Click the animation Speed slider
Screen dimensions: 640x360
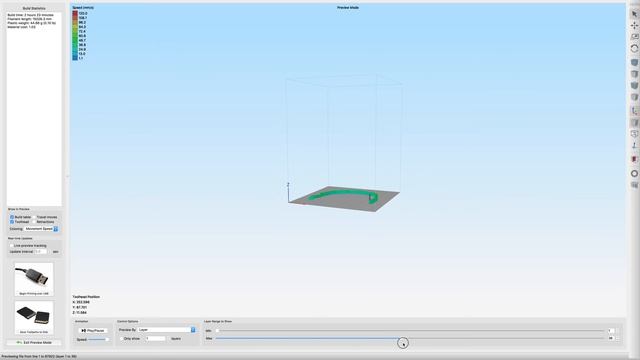(x=98, y=340)
